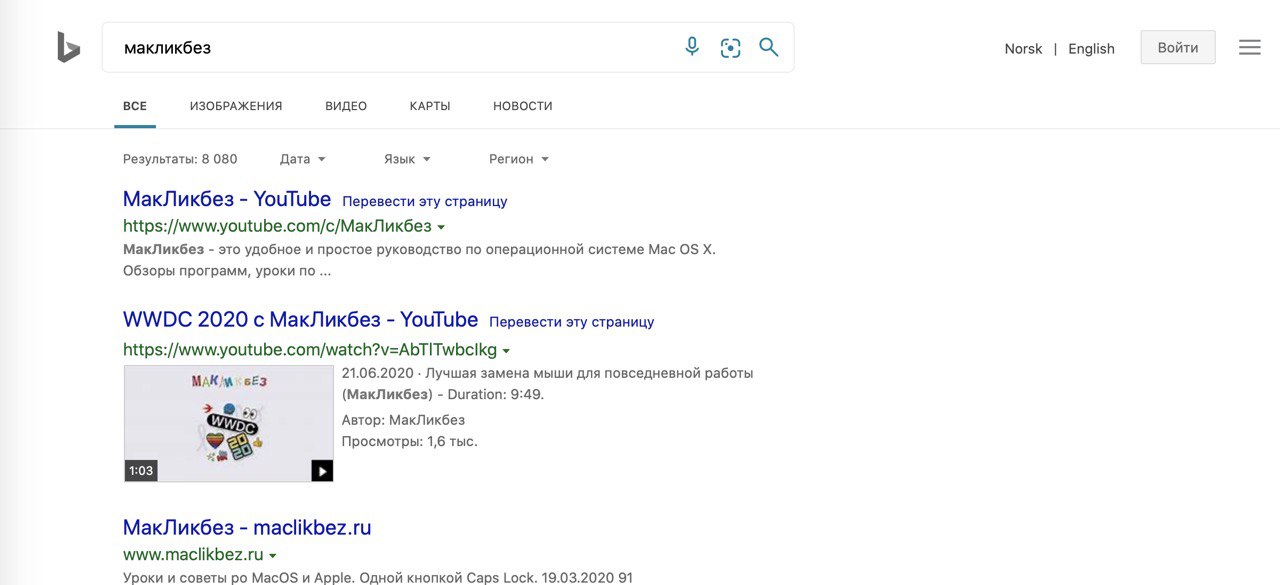
Task: Switch to the ВИДЕО tab
Action: point(346,106)
